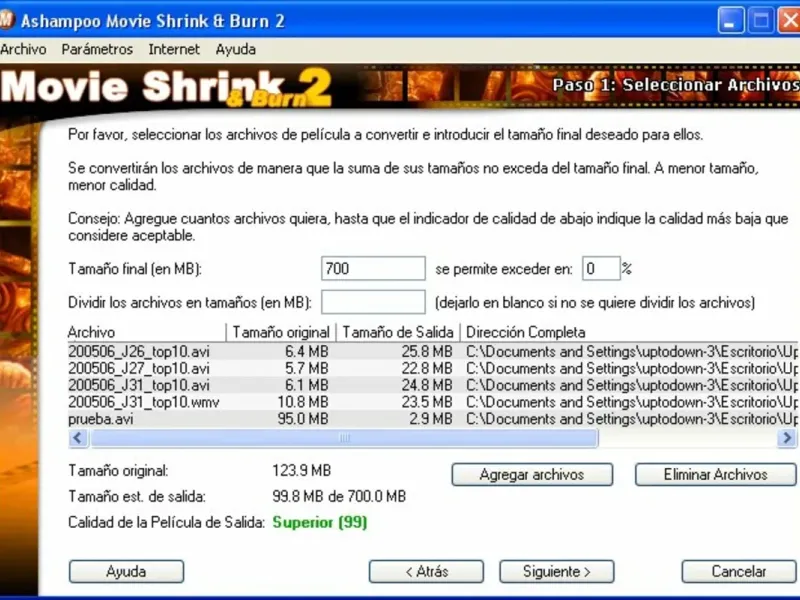Click the Cancelar button

(x=739, y=571)
